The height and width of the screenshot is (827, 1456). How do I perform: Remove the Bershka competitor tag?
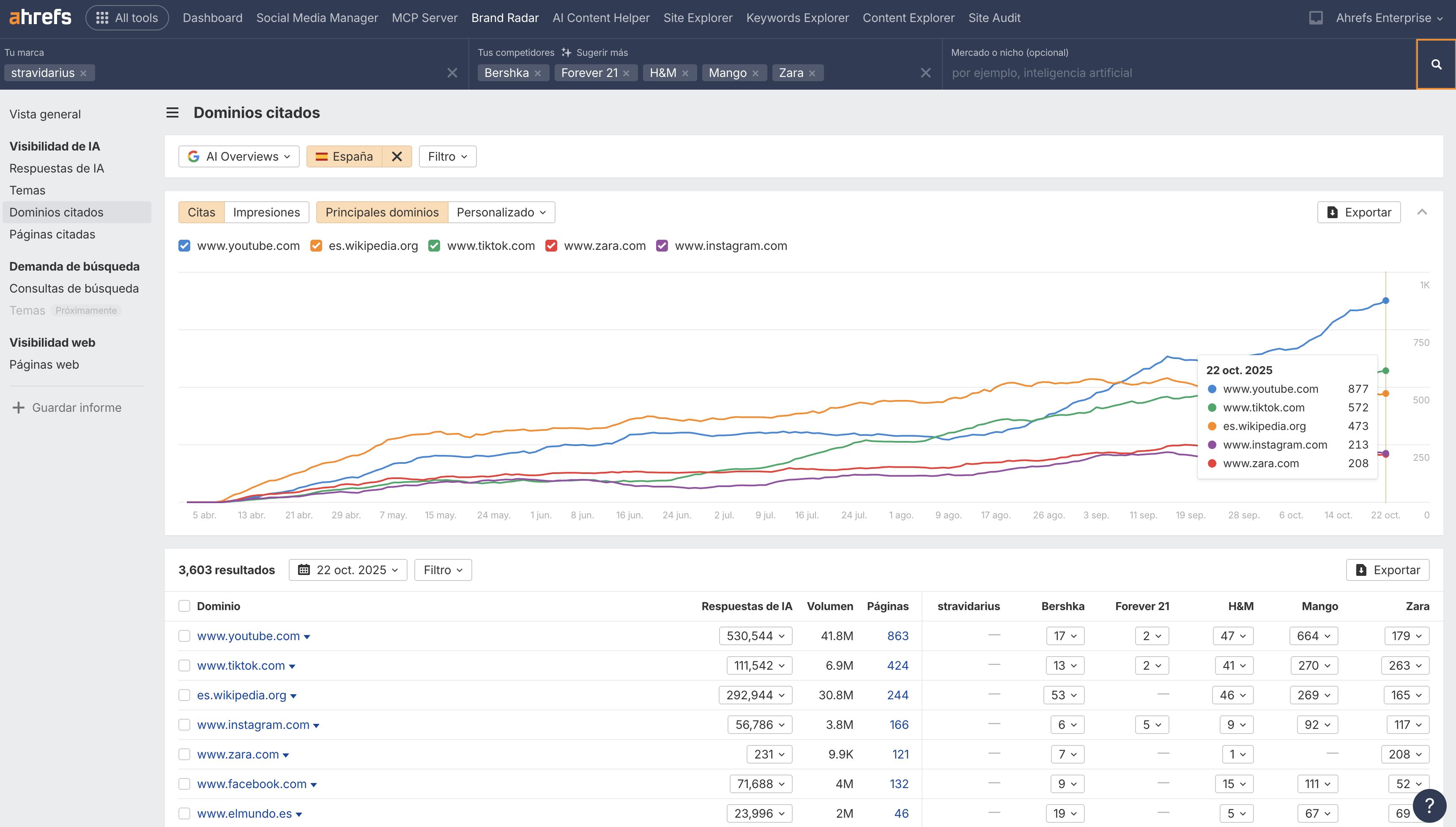pos(538,73)
